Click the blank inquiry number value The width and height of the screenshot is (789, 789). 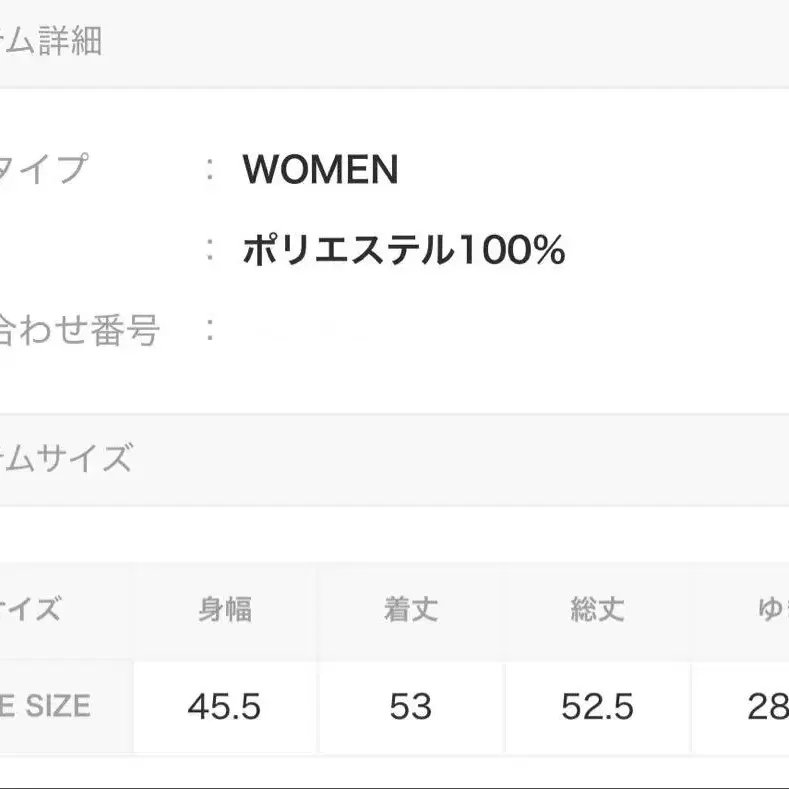tap(320, 330)
